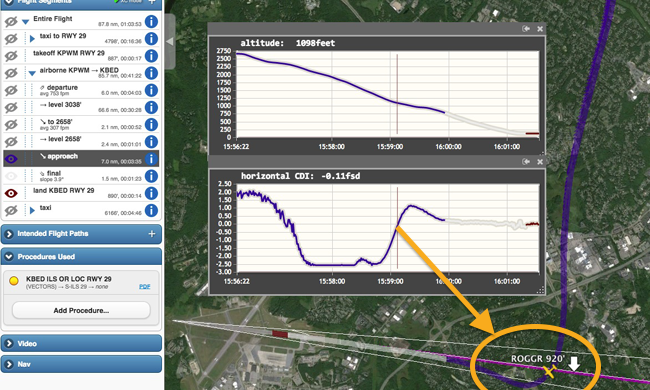
Task: Open the Nav panel
Action: (81, 364)
